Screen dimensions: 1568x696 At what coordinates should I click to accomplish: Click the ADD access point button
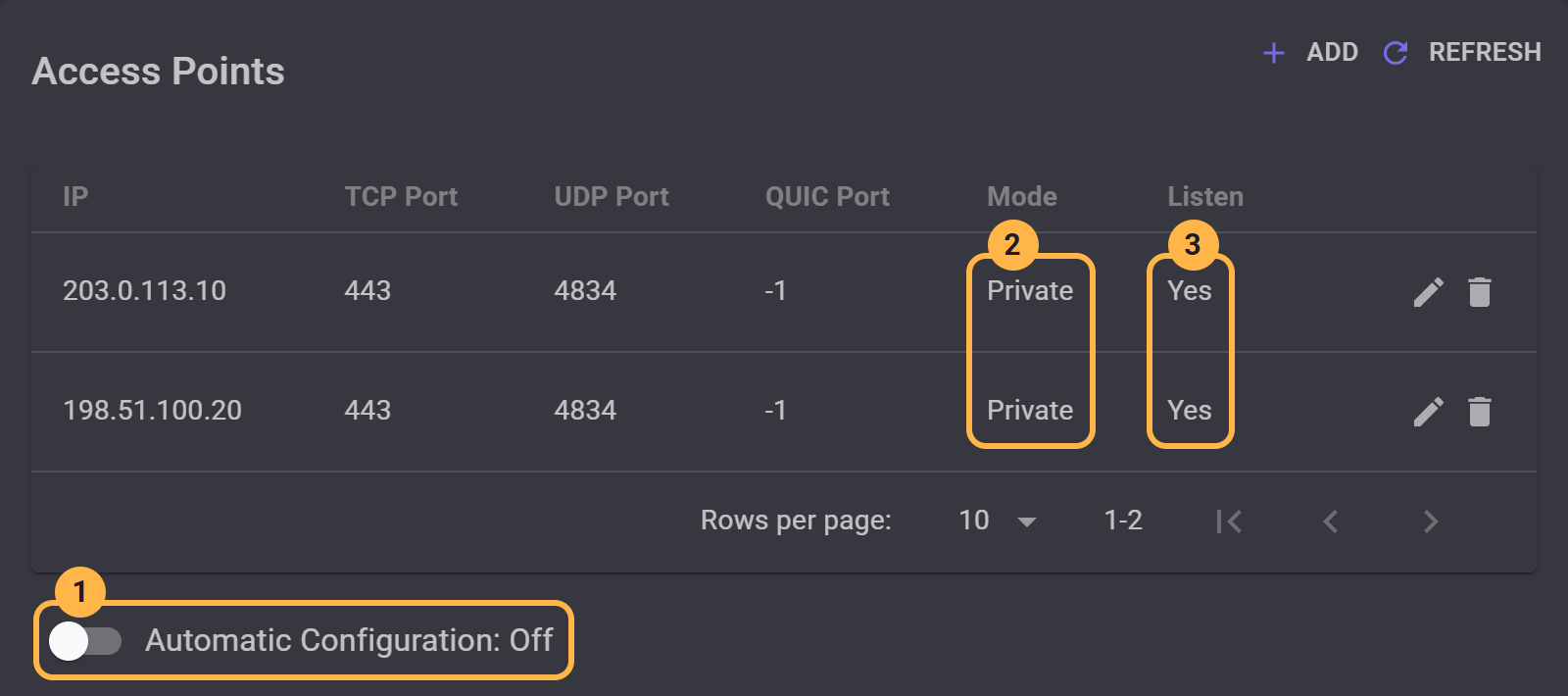point(1310,52)
